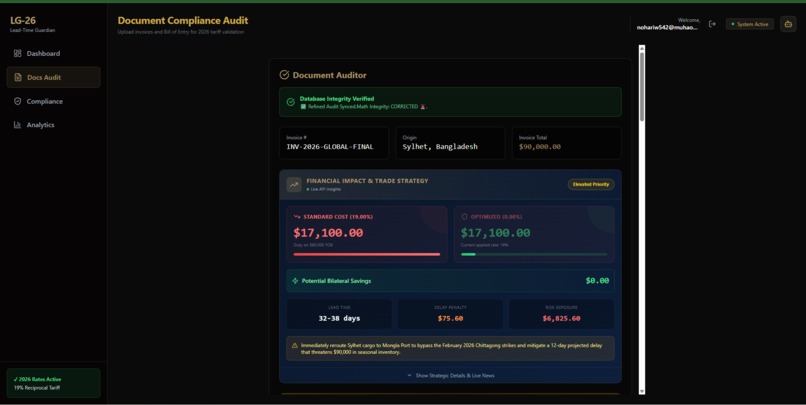Click the Live API Insights label
The height and width of the screenshot is (405, 806).
[326, 190]
